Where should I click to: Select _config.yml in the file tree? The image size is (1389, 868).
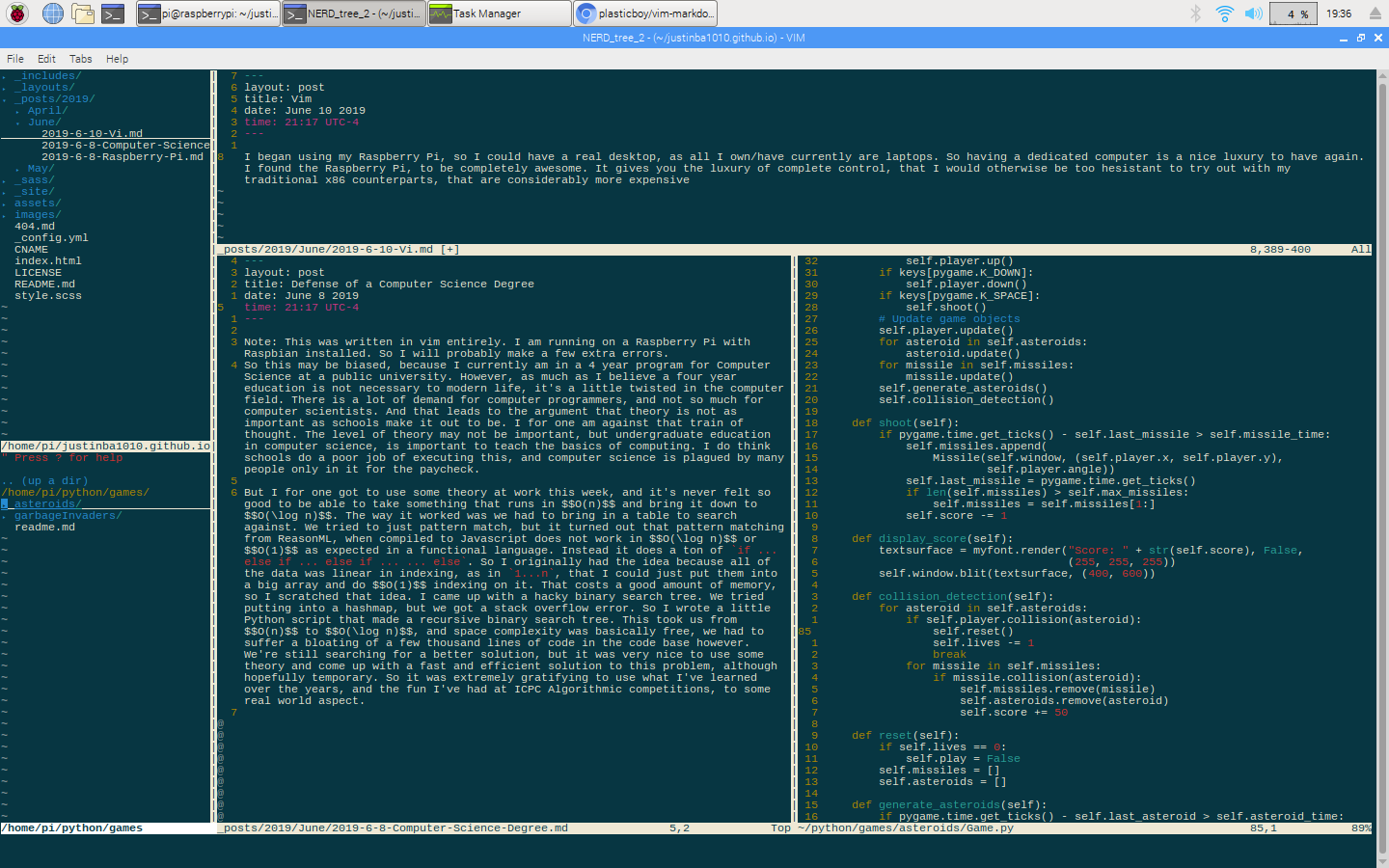pos(51,237)
